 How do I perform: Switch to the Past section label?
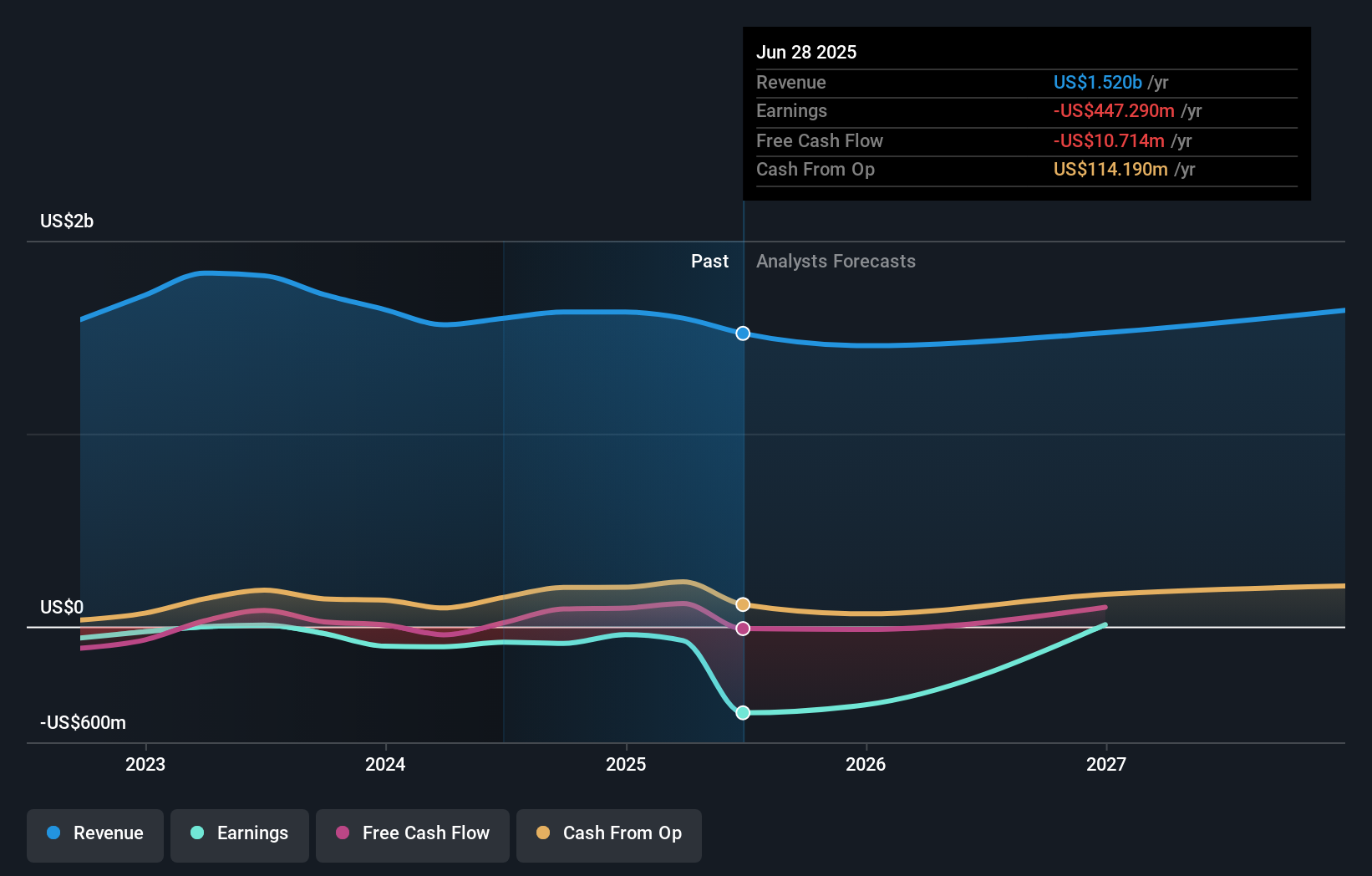[x=709, y=262]
